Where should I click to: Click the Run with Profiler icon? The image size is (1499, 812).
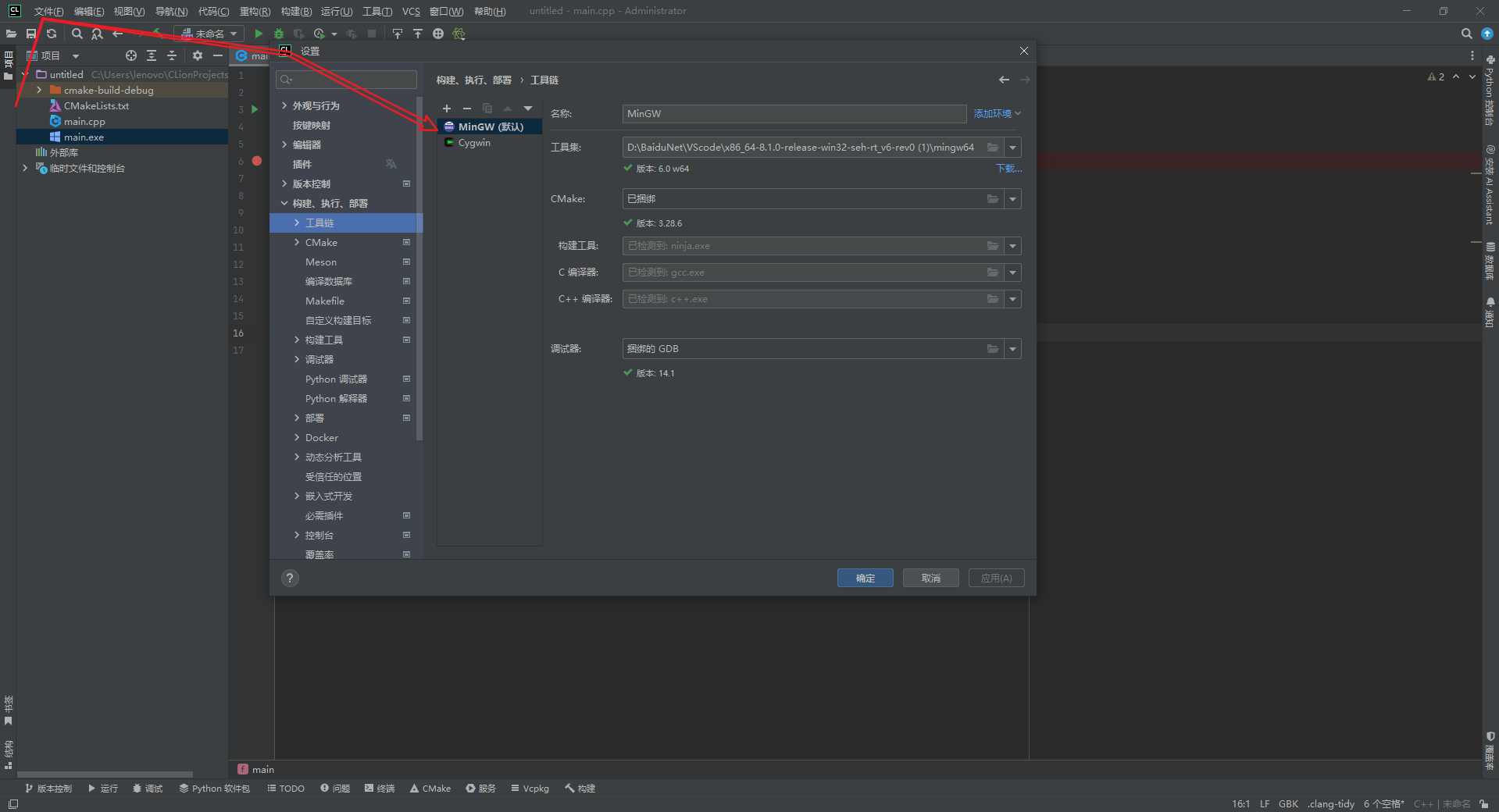click(319, 34)
